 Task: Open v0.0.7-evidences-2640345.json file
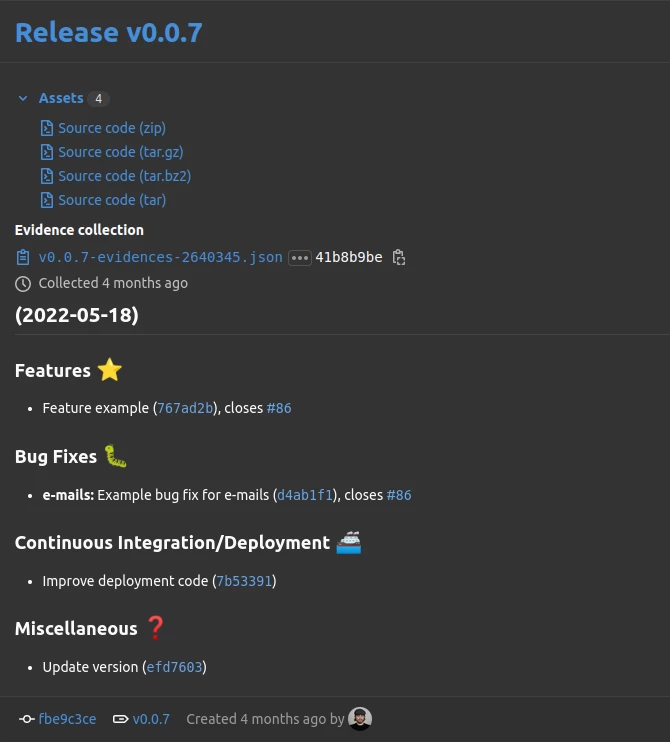click(x=160, y=258)
